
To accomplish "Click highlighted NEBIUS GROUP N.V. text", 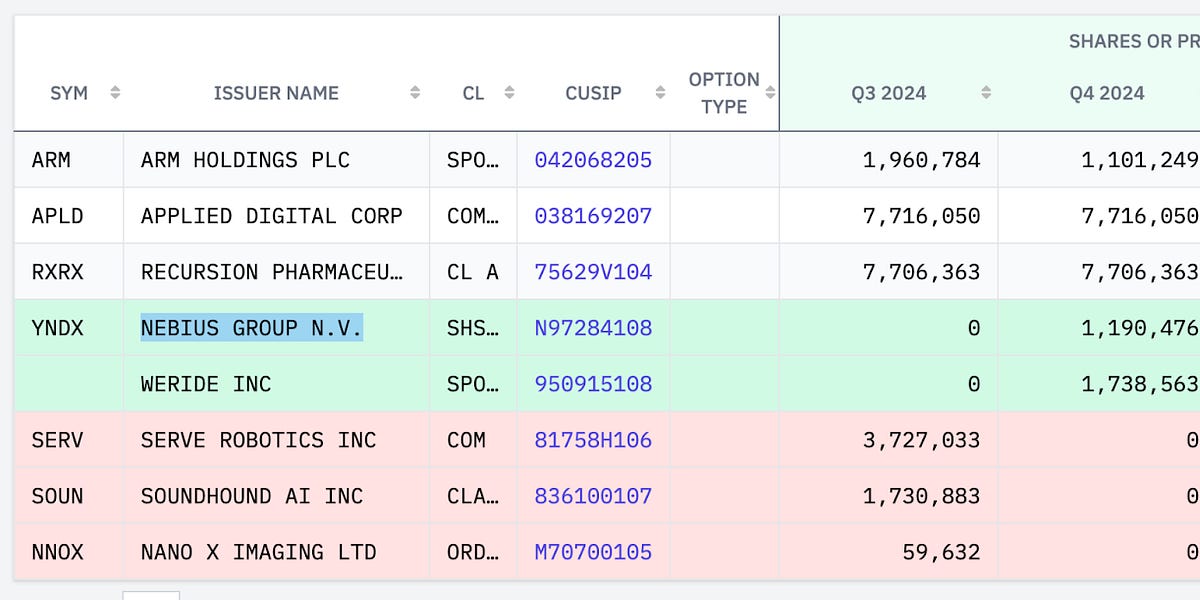I will [x=251, y=328].
